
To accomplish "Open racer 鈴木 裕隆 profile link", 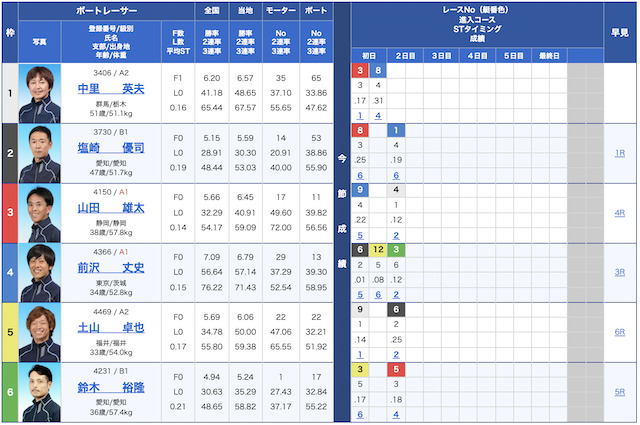I will click(111, 387).
